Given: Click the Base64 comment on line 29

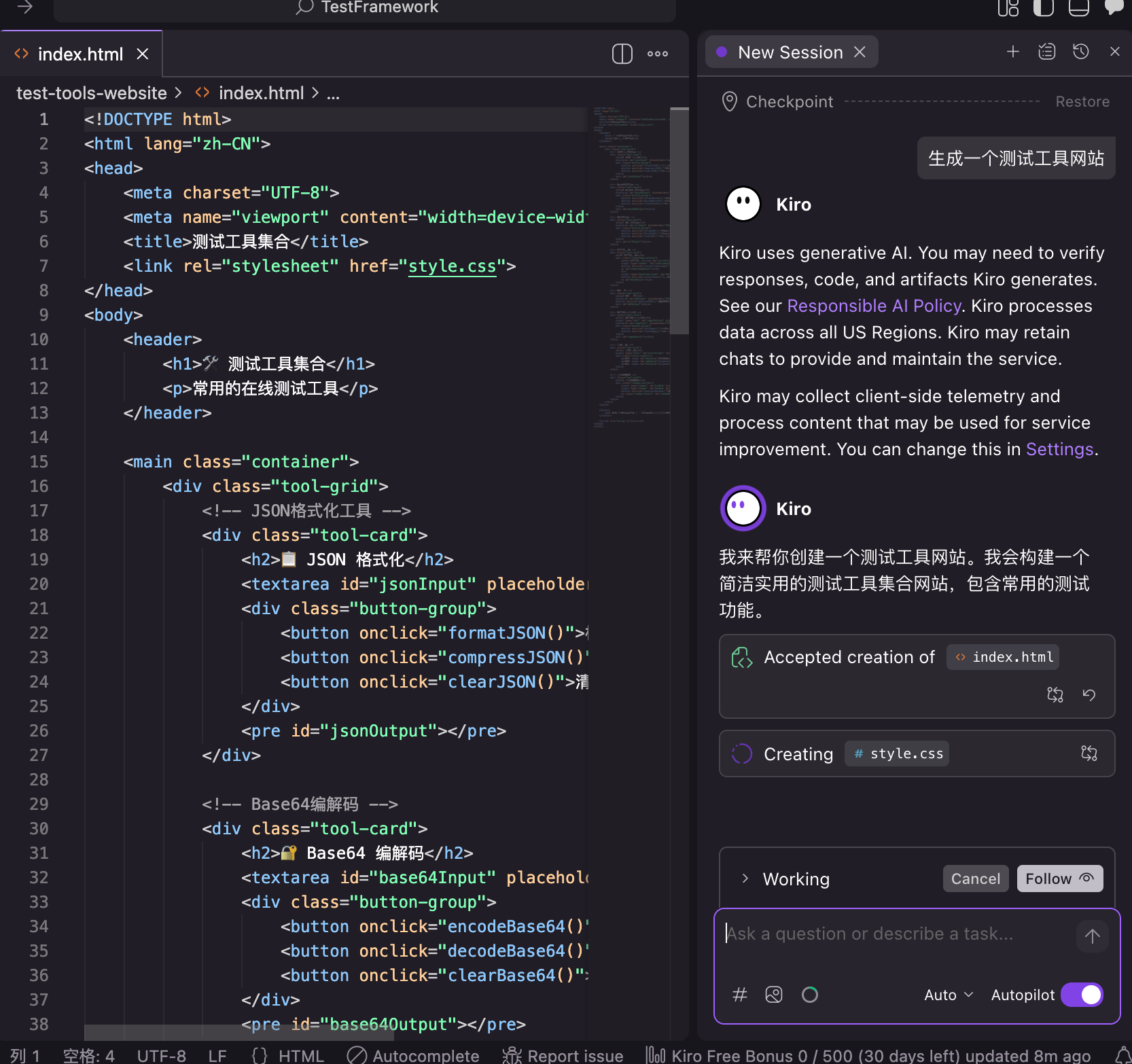Looking at the screenshot, I should [300, 804].
